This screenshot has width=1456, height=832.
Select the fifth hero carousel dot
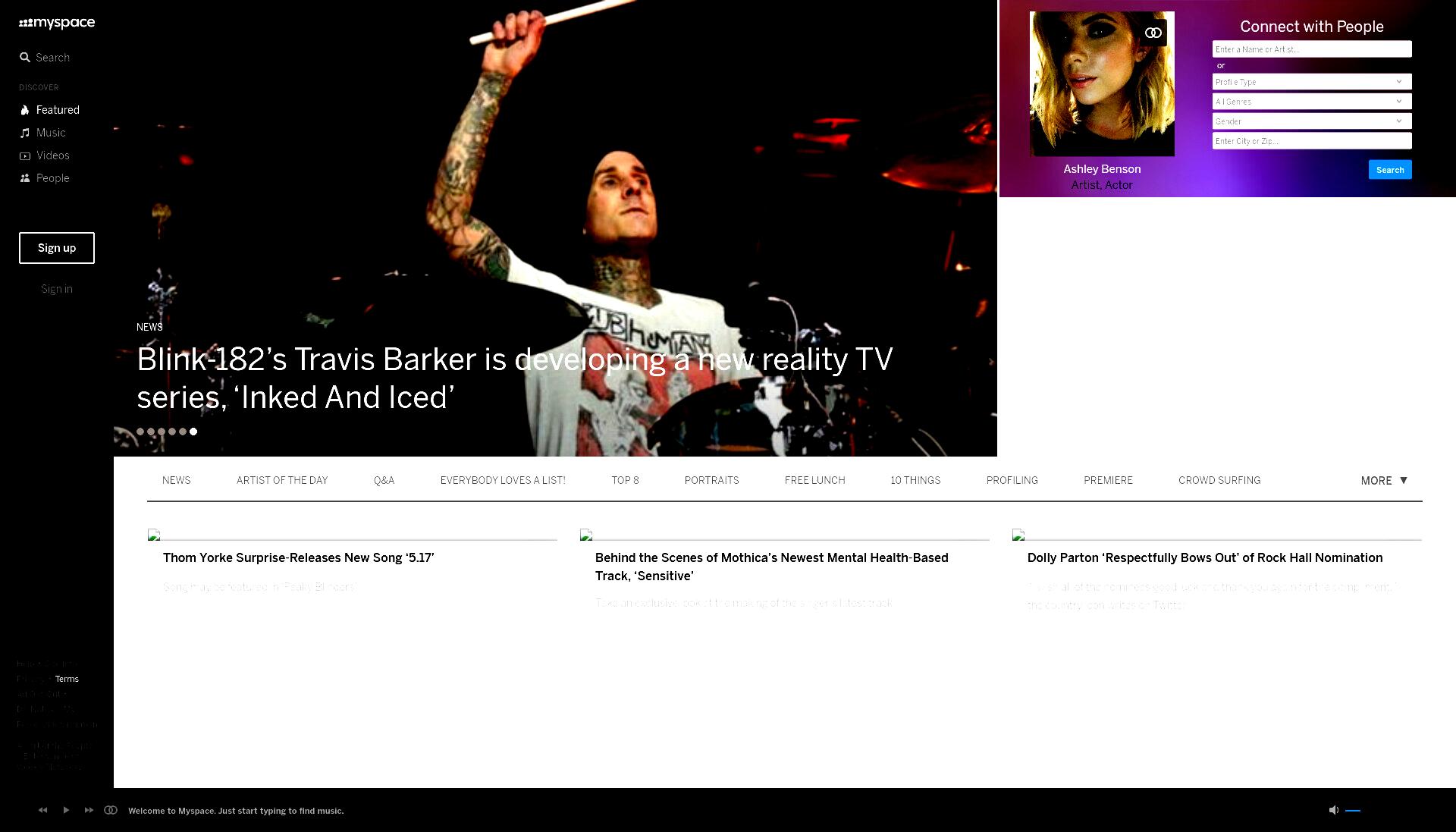click(183, 432)
